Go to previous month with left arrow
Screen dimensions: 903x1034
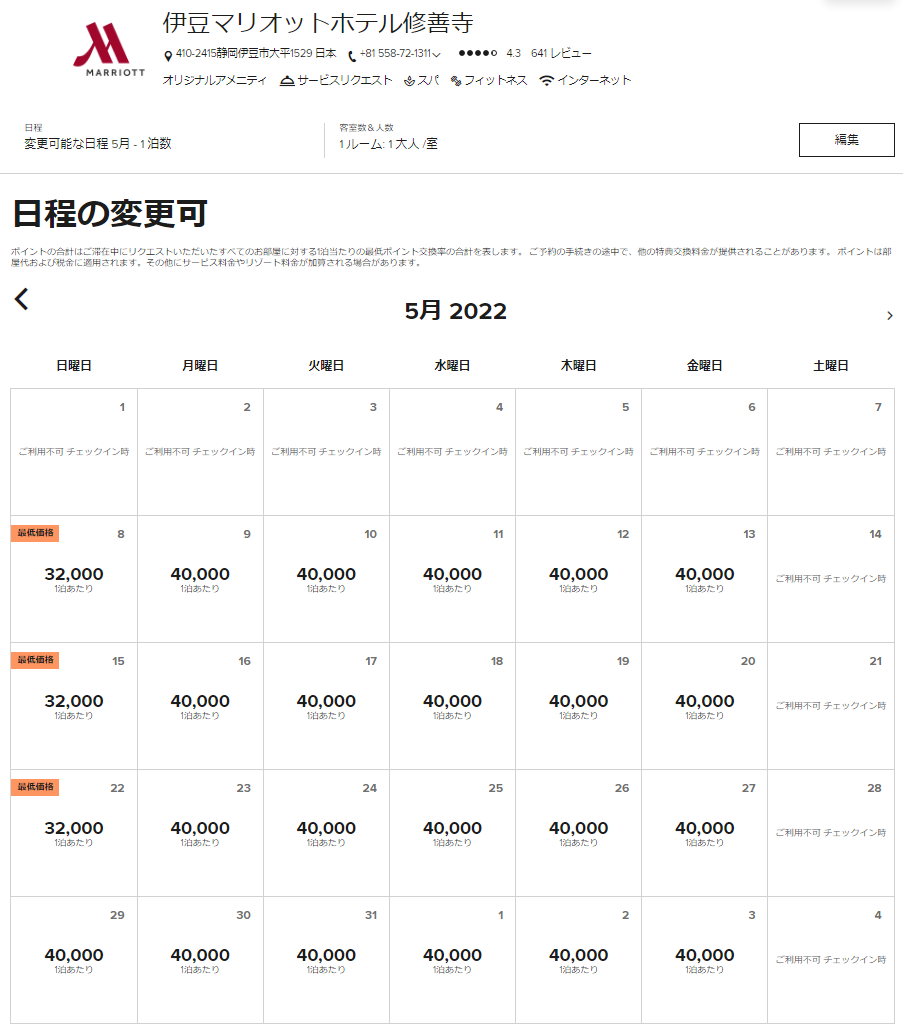22,299
